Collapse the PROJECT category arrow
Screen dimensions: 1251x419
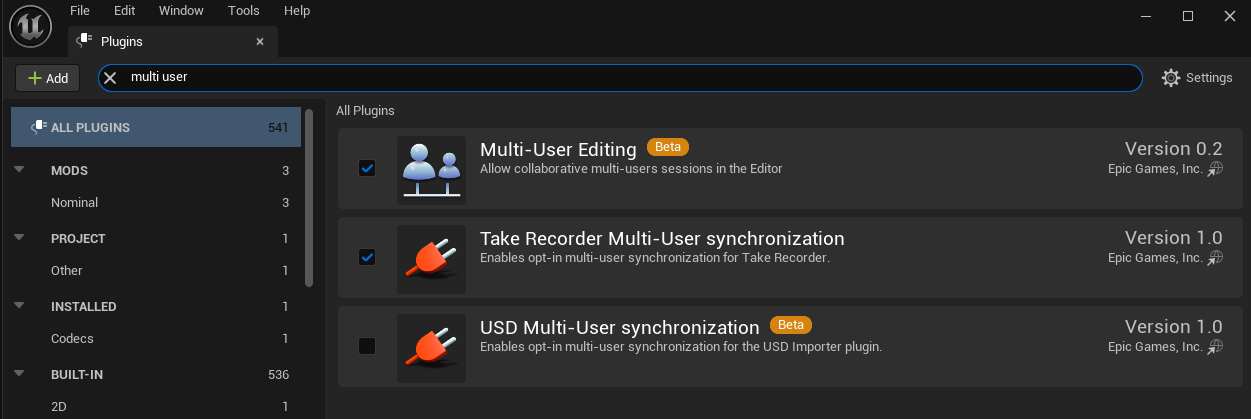click(x=19, y=238)
